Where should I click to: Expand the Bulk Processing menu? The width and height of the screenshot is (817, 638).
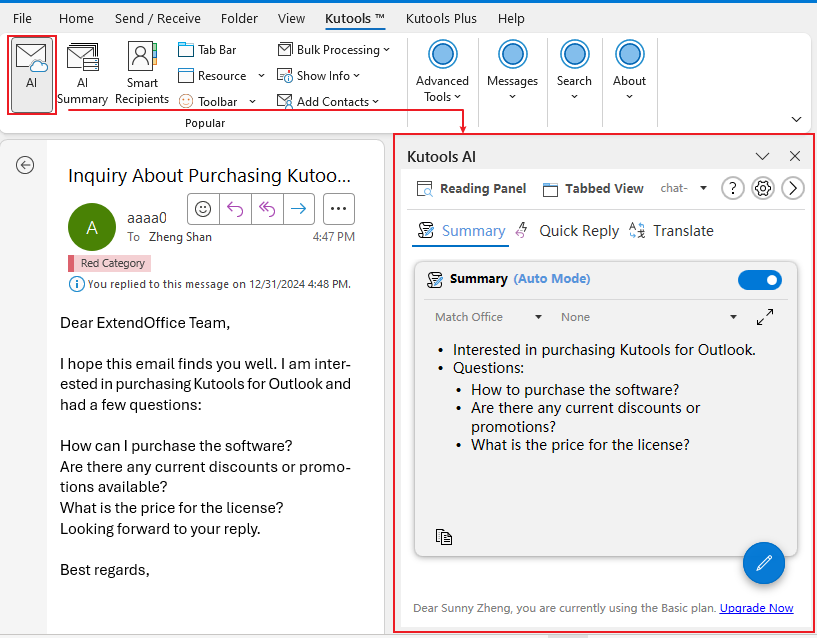point(334,50)
